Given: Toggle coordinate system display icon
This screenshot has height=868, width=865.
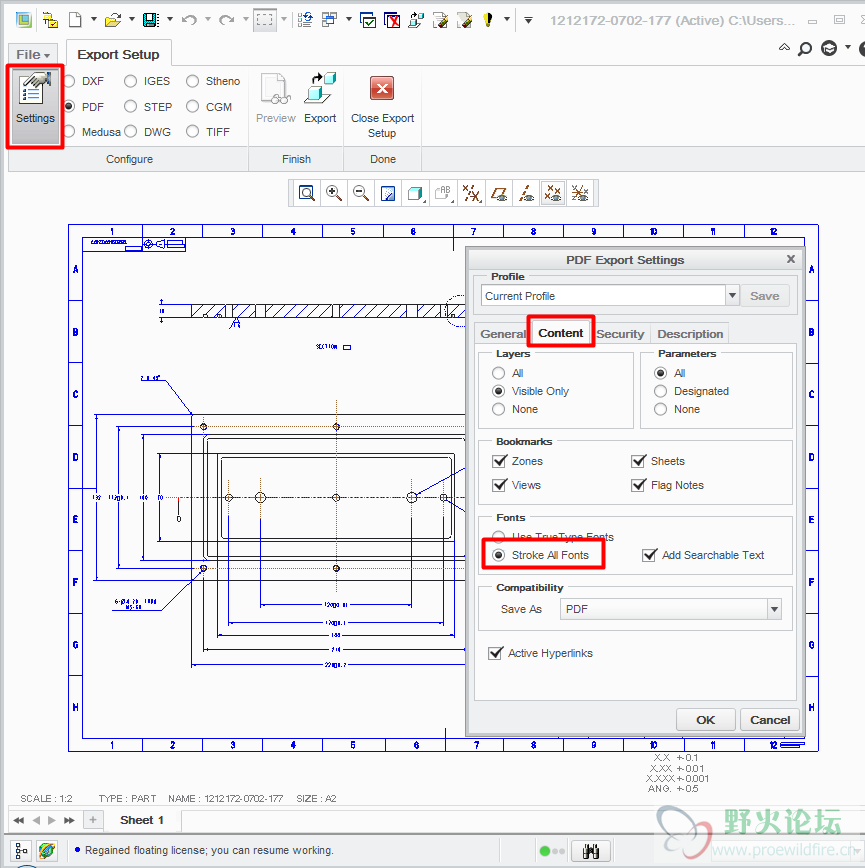Looking at the screenshot, I should [x=580, y=193].
